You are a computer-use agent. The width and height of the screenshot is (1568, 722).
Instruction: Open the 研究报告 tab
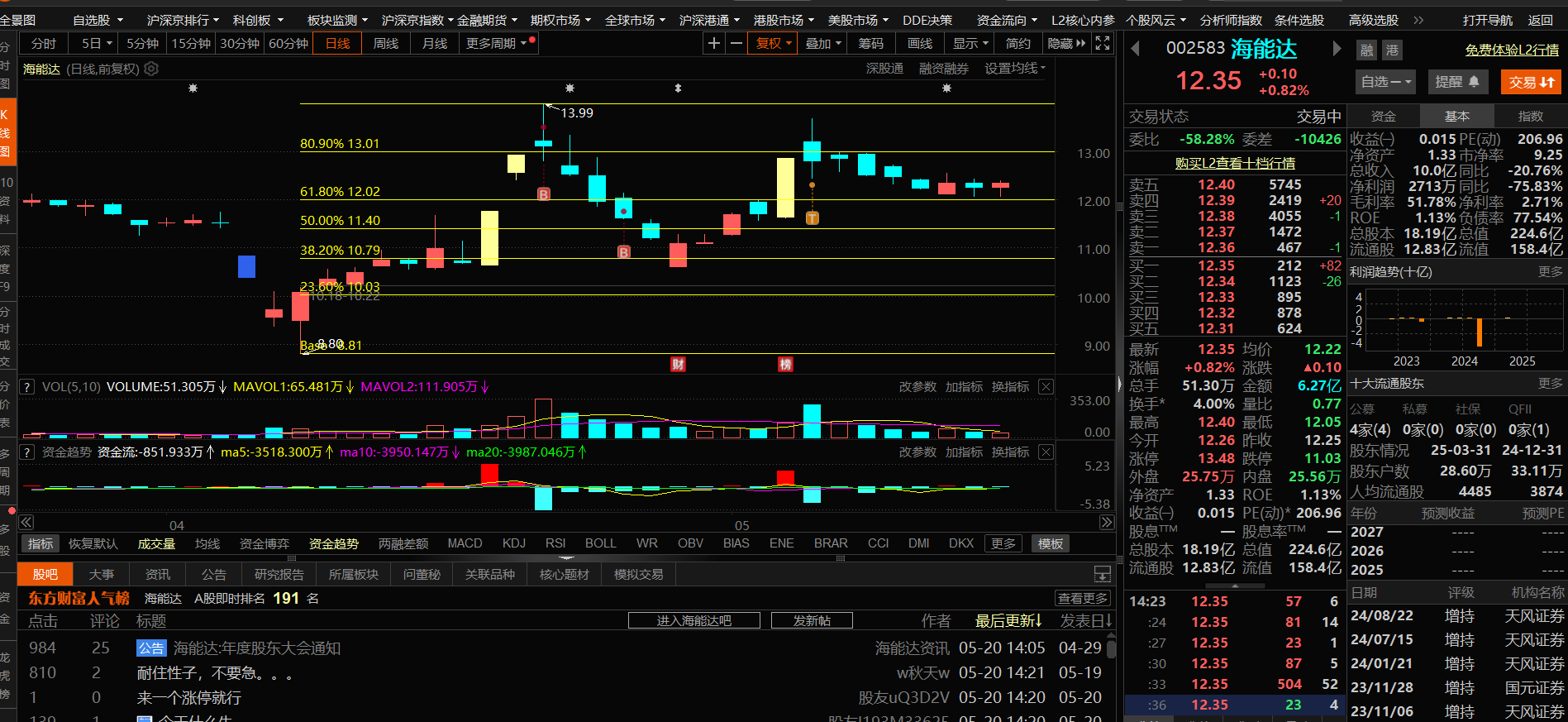[x=279, y=574]
